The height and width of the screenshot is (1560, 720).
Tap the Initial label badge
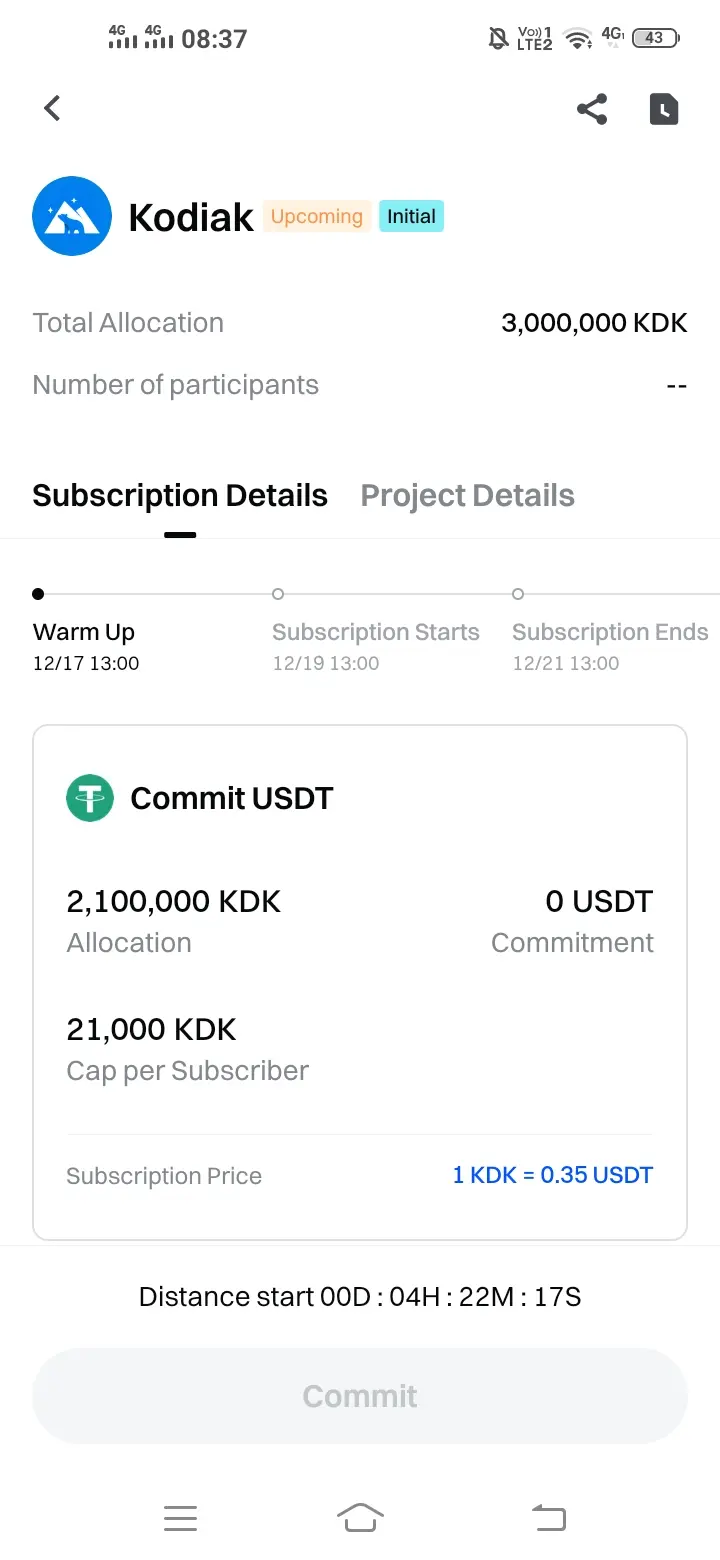(x=411, y=217)
